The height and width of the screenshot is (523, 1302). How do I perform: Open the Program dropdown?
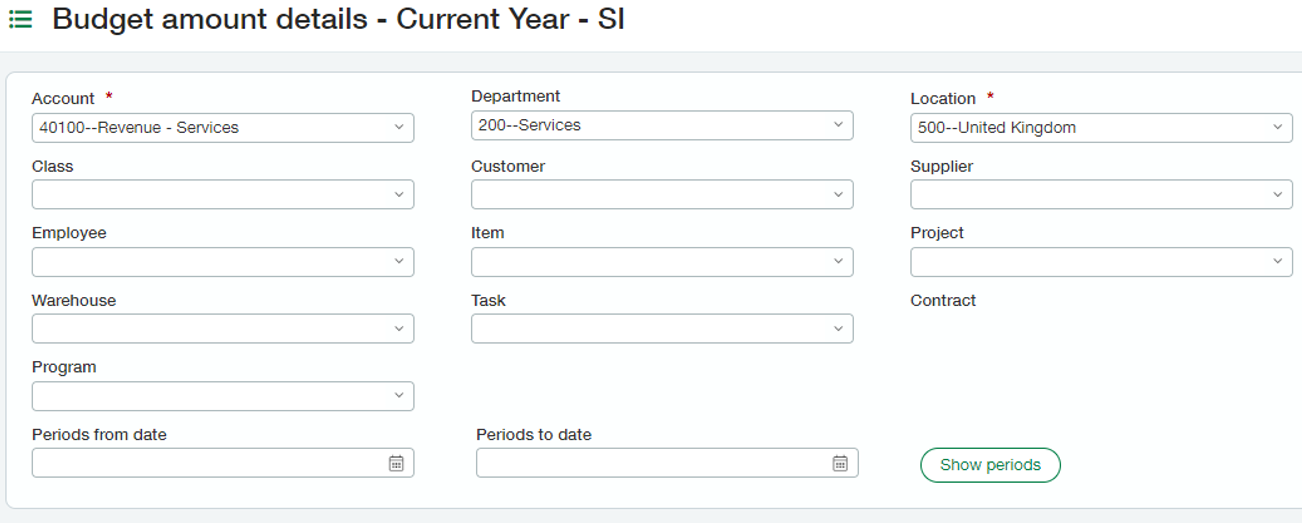click(x=223, y=396)
